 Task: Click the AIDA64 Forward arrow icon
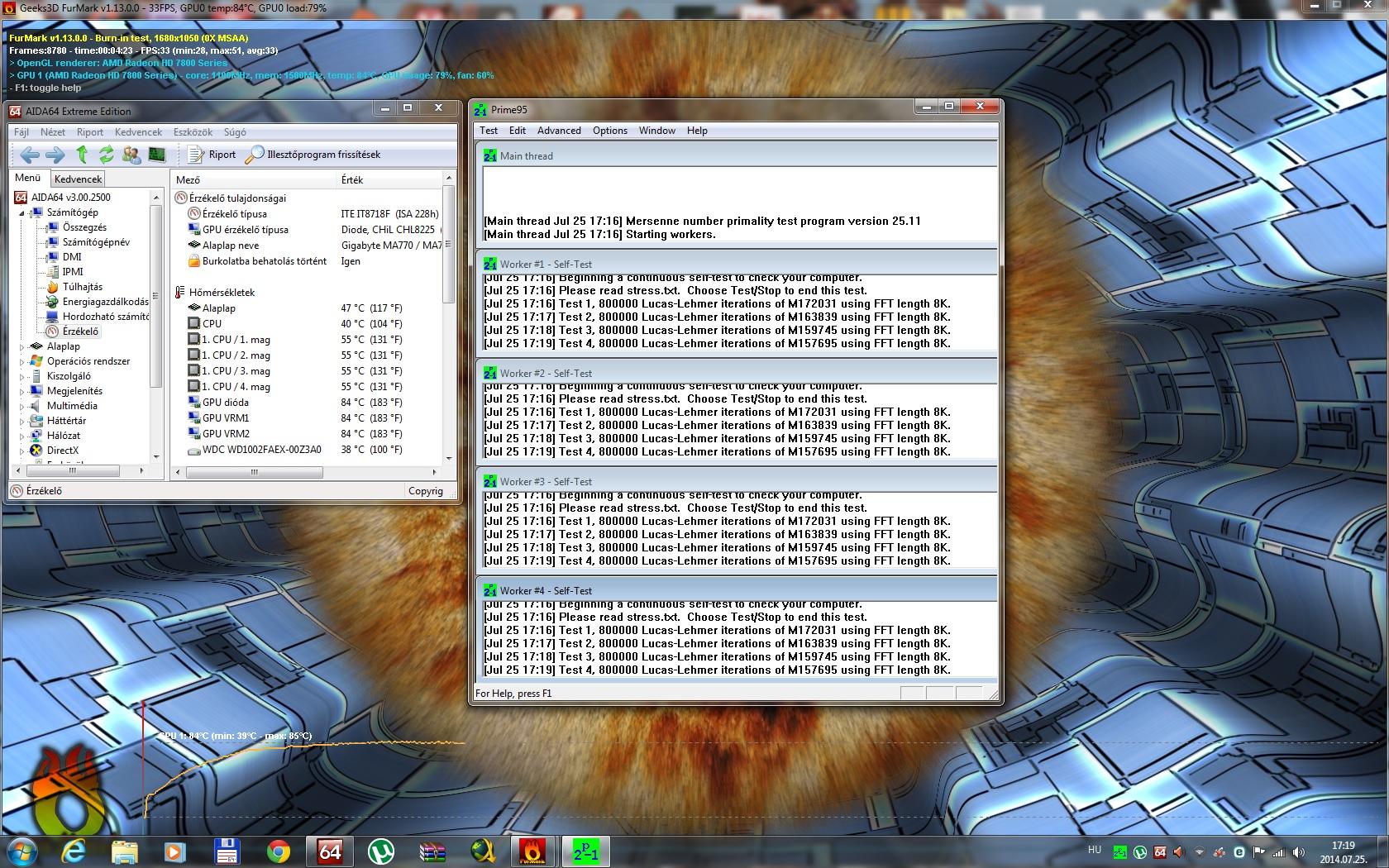point(55,155)
